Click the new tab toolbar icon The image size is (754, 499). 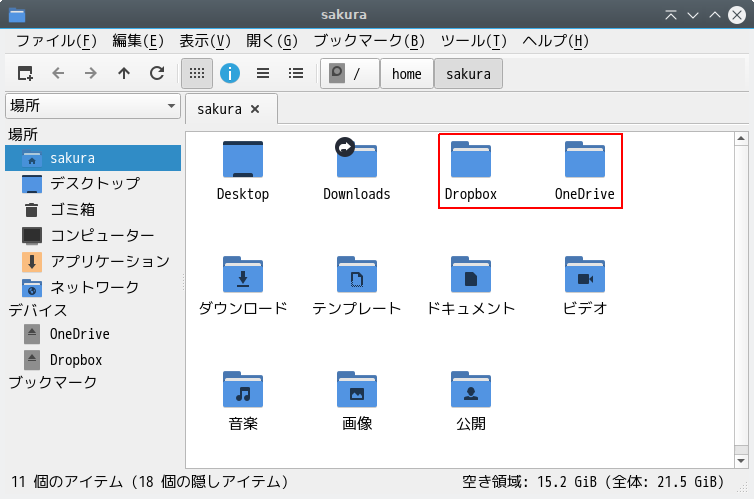(x=25, y=73)
